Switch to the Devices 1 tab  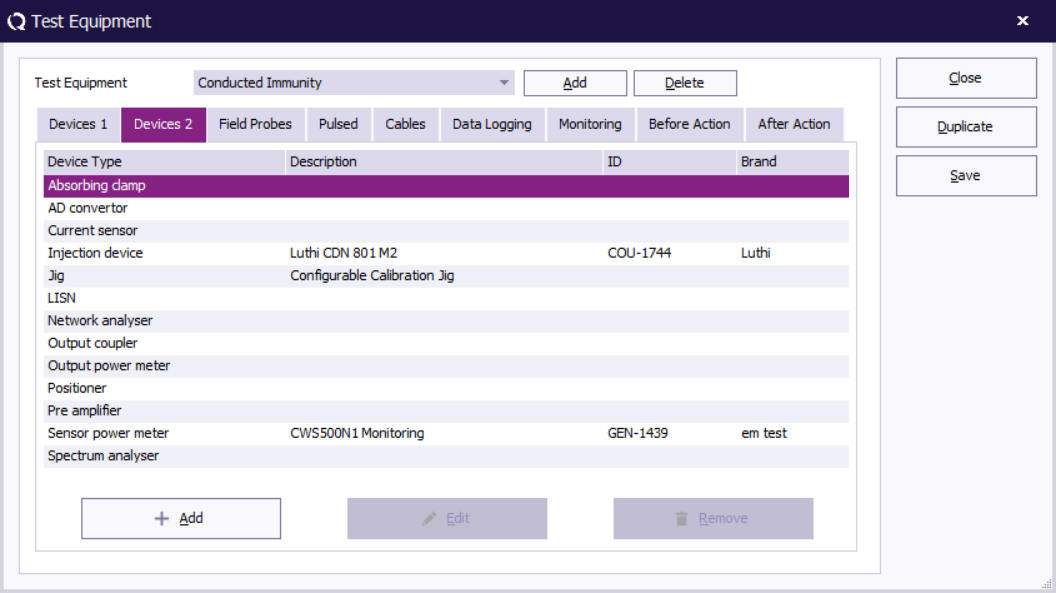point(78,125)
